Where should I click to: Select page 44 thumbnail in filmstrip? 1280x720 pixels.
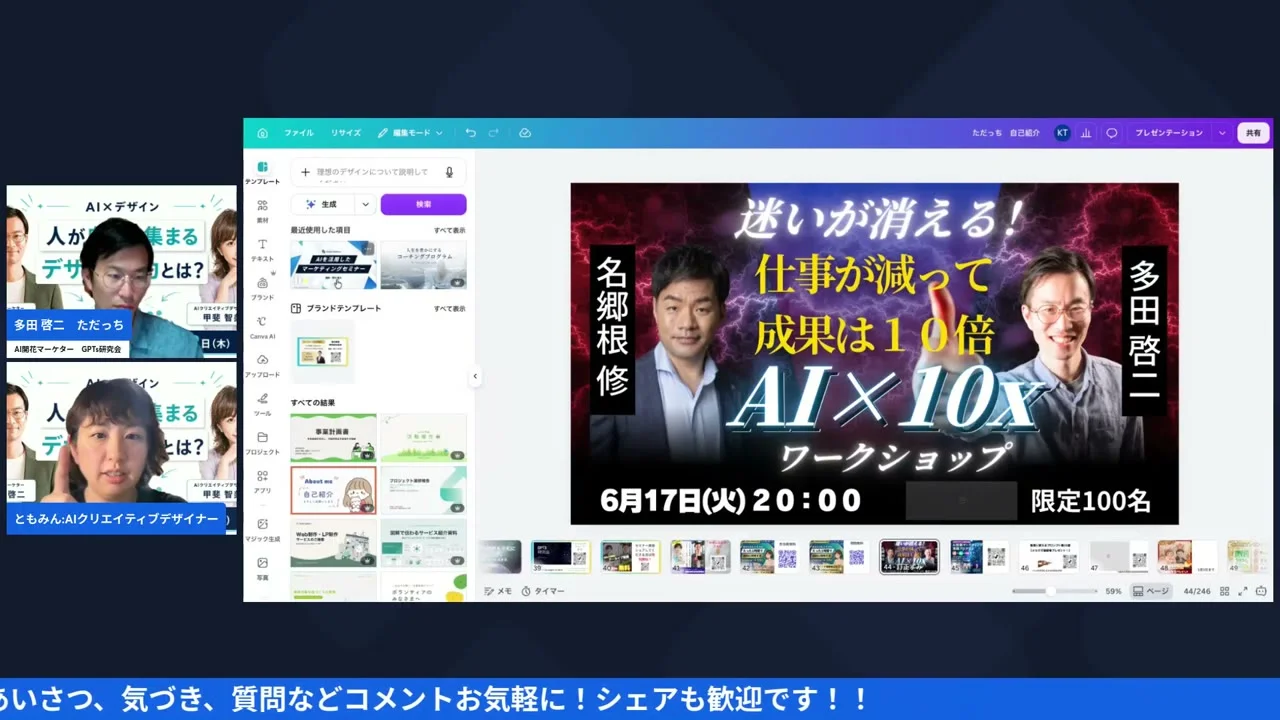[x=909, y=556]
